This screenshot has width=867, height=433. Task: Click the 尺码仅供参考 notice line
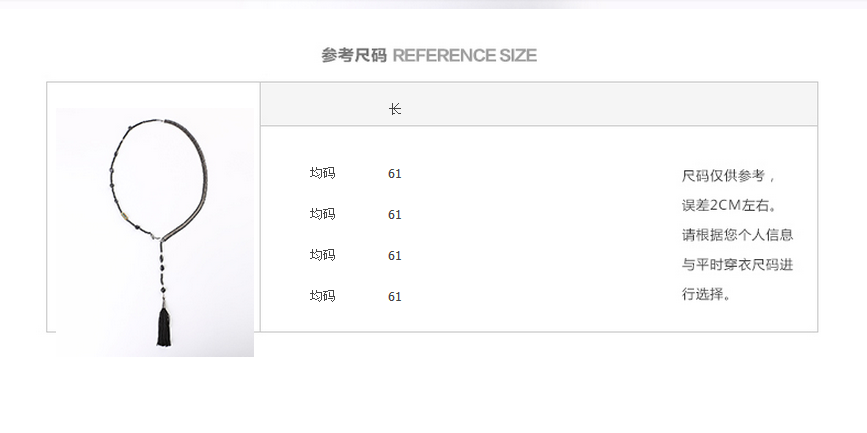pyautogui.click(x=729, y=176)
